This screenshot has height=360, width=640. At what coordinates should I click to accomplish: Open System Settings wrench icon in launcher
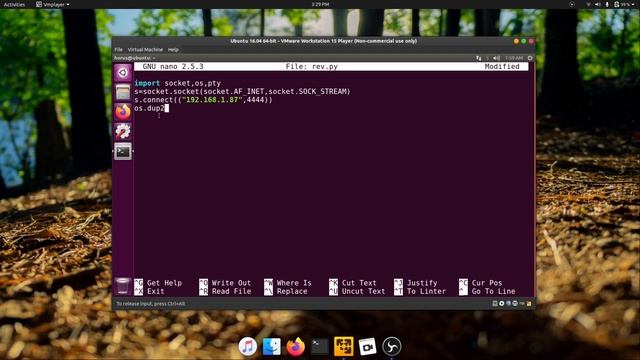click(x=123, y=131)
